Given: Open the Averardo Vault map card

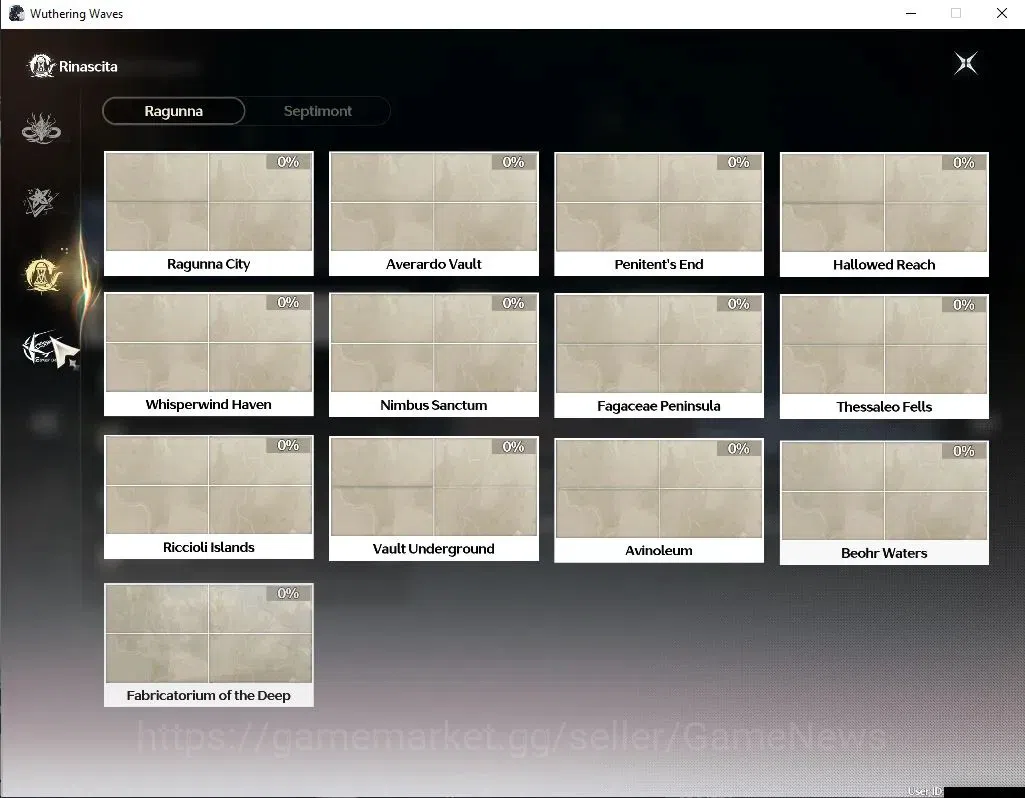Looking at the screenshot, I should pyautogui.click(x=433, y=214).
